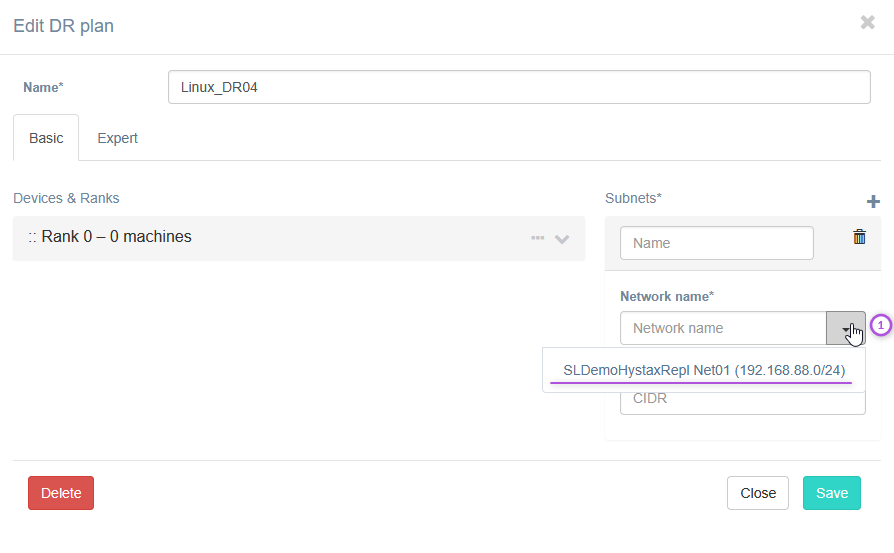894x553 pixels.
Task: Click the Rank 0 – 0 machines header
Action: [116, 237]
